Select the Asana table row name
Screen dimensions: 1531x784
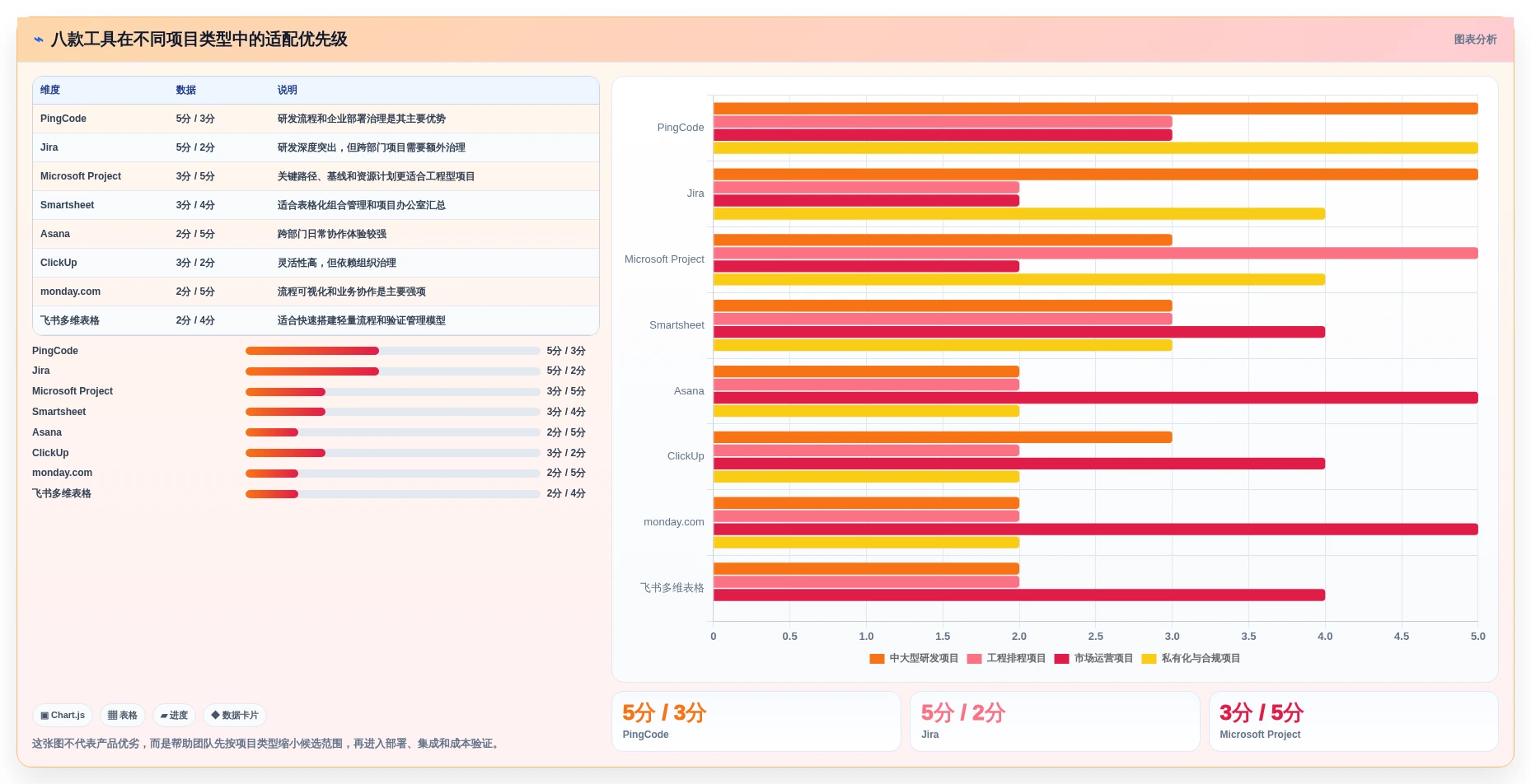click(55, 234)
